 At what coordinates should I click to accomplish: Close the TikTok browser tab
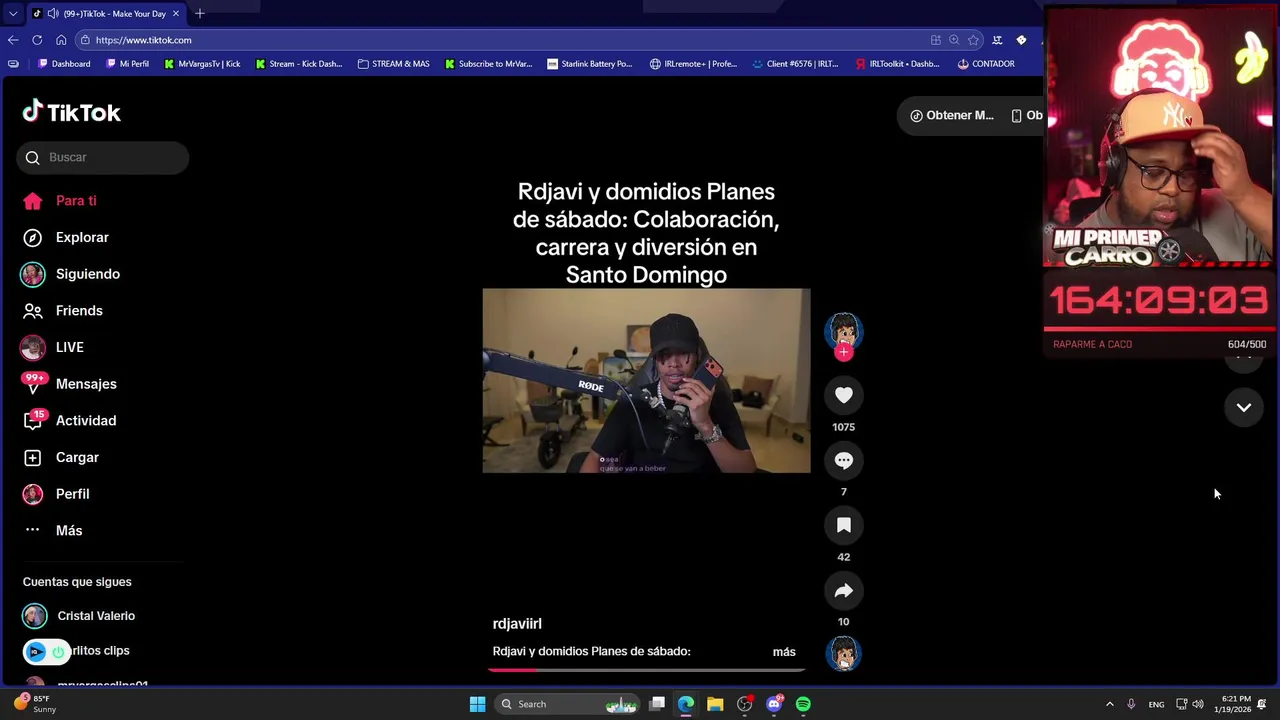[176, 14]
